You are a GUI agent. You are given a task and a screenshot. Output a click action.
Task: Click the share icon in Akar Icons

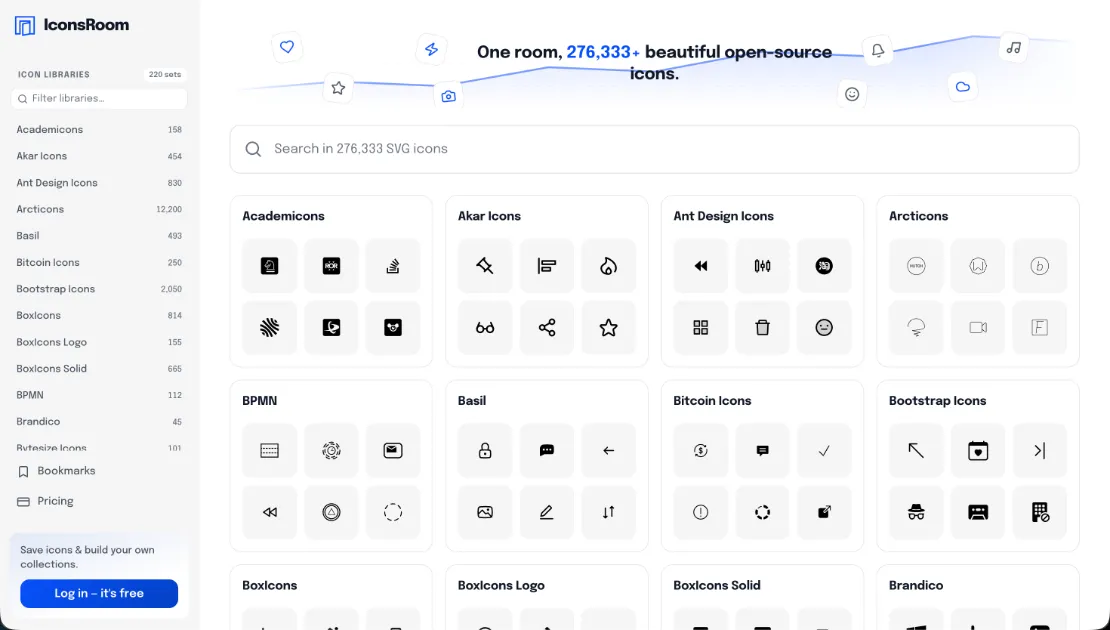pos(547,328)
